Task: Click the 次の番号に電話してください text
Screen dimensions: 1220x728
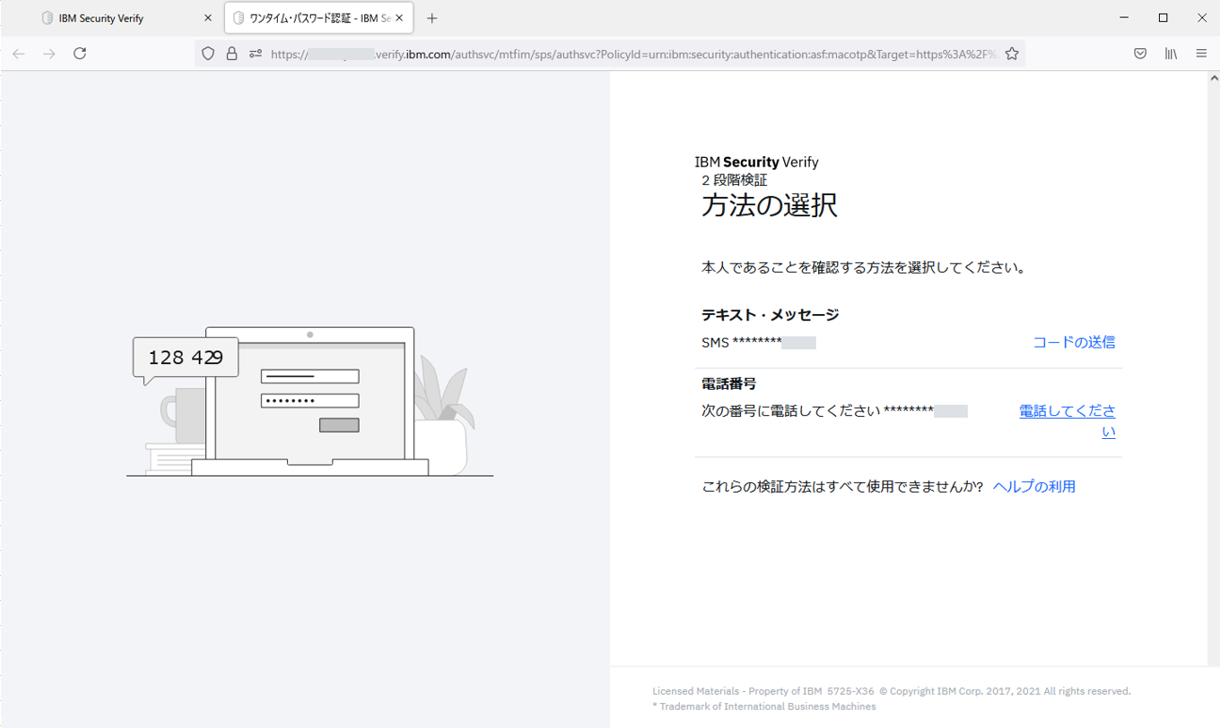Action: click(x=791, y=411)
